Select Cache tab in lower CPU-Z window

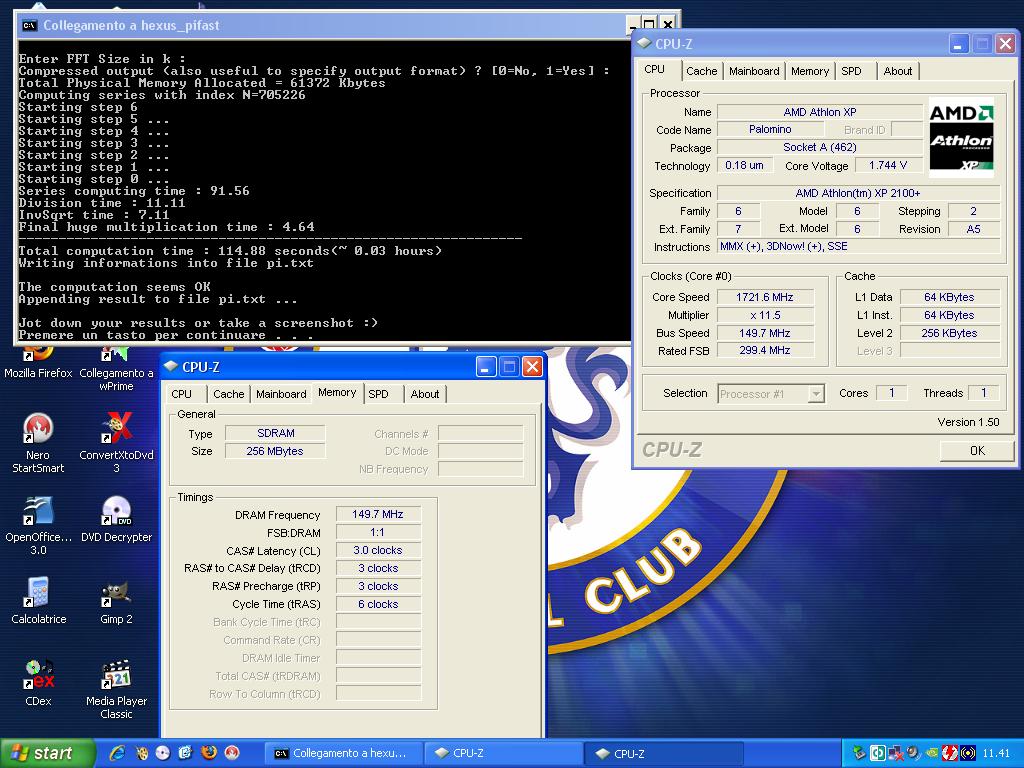coord(229,394)
